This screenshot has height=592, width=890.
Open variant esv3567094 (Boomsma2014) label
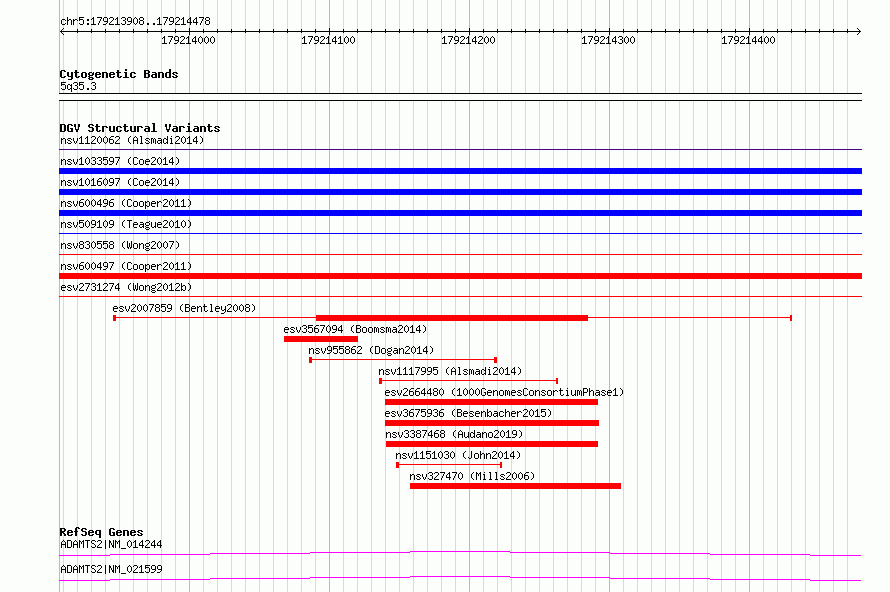click(x=355, y=329)
